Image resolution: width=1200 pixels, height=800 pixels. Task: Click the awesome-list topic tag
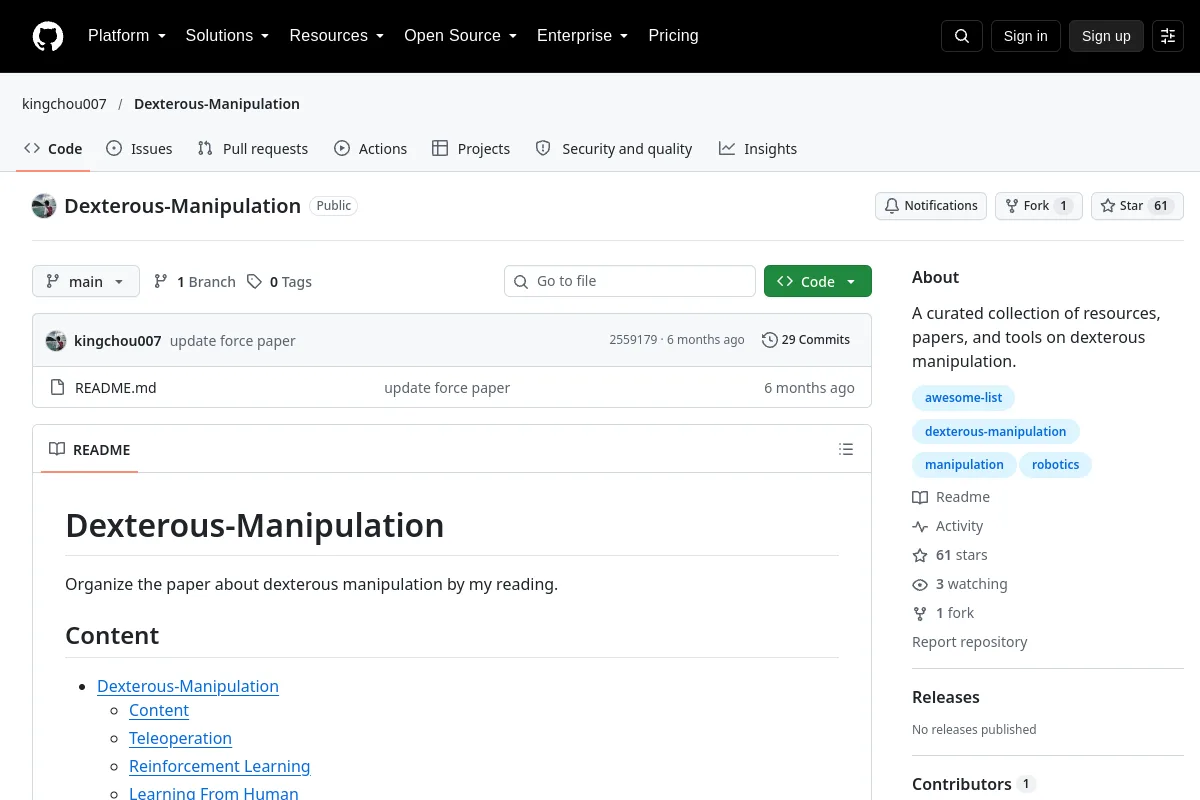pyautogui.click(x=963, y=398)
